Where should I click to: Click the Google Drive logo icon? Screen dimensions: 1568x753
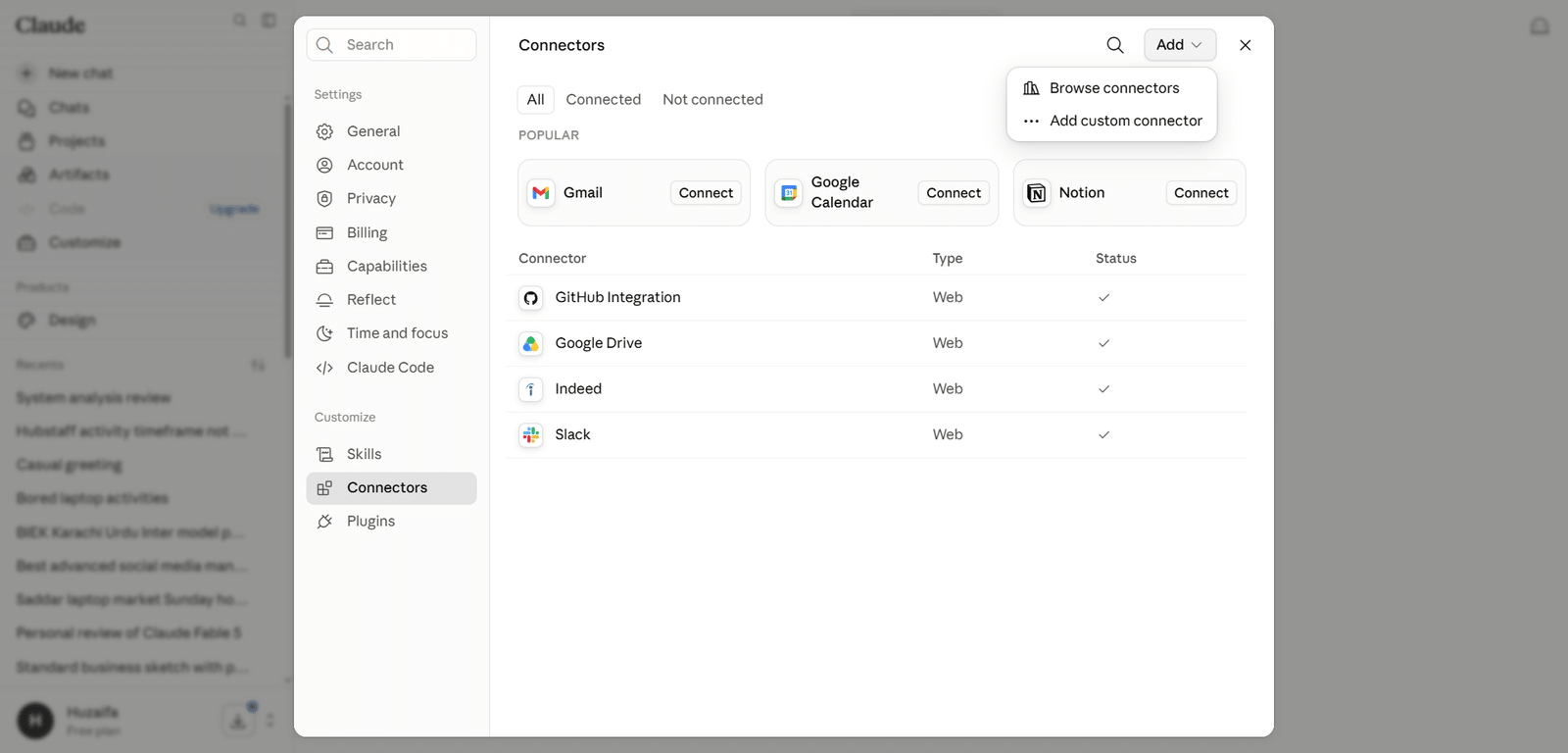point(531,343)
